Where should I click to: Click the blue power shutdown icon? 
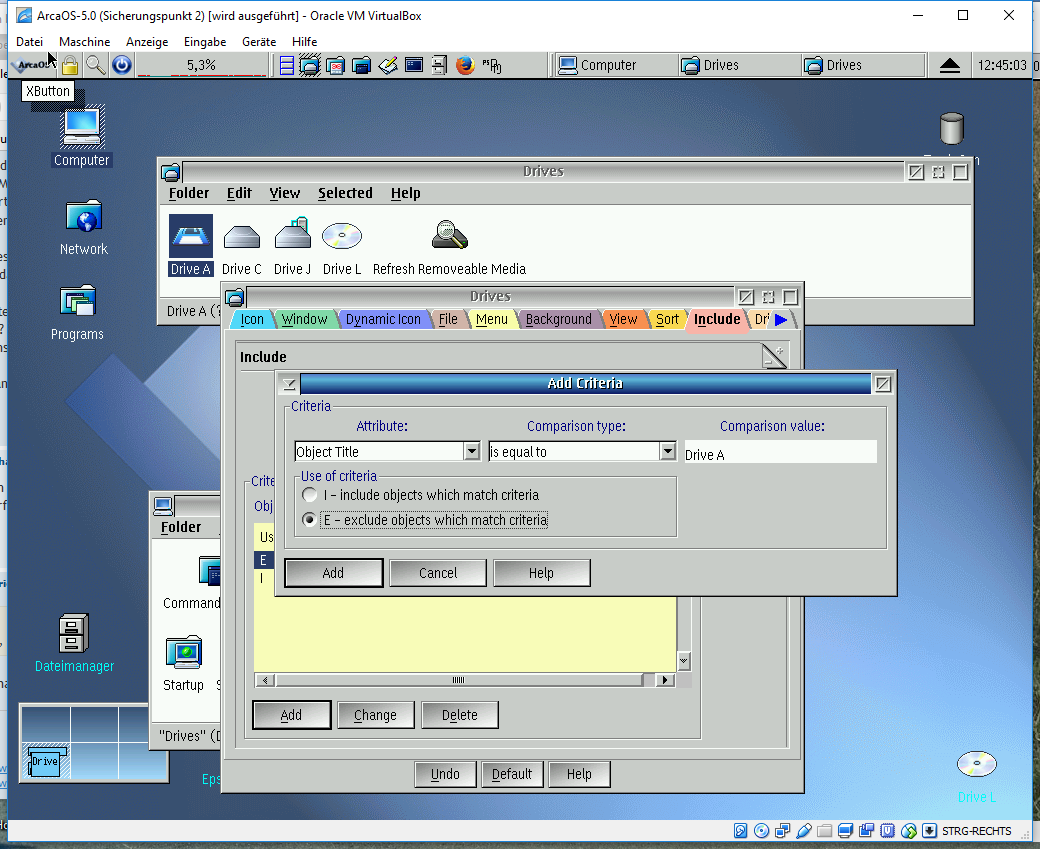point(122,65)
